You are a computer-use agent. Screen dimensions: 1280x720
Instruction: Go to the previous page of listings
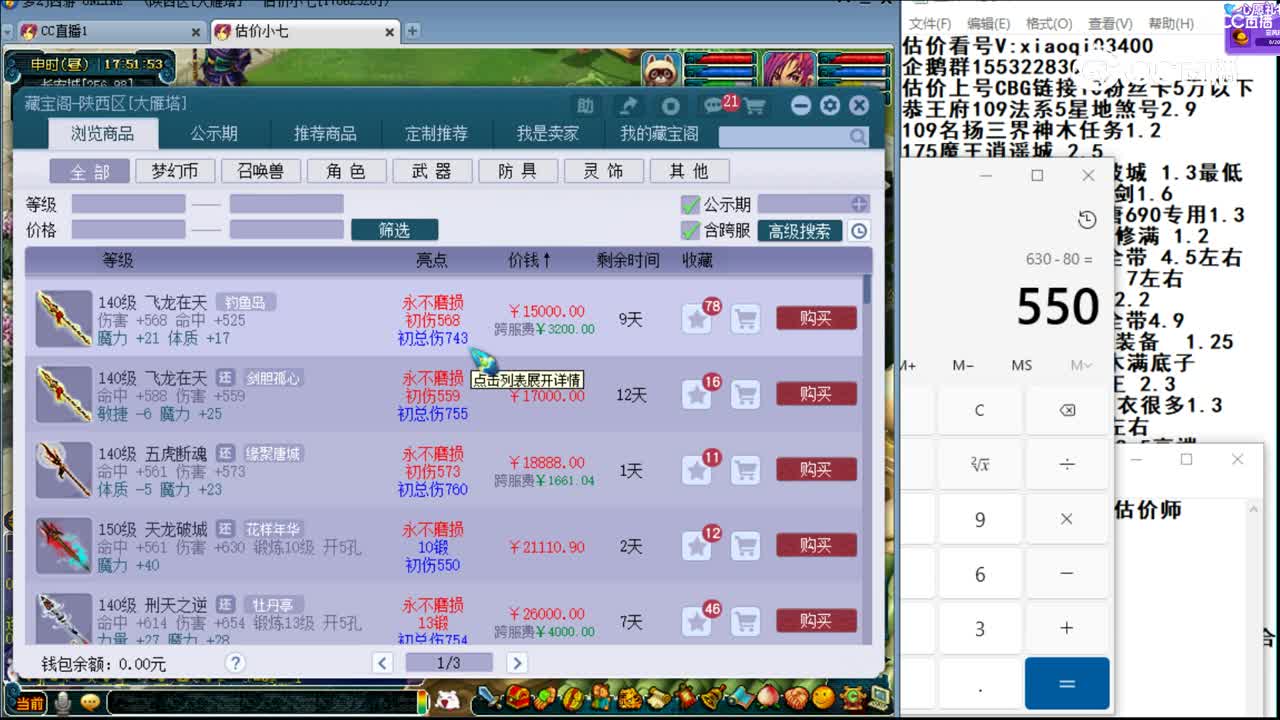coord(382,663)
